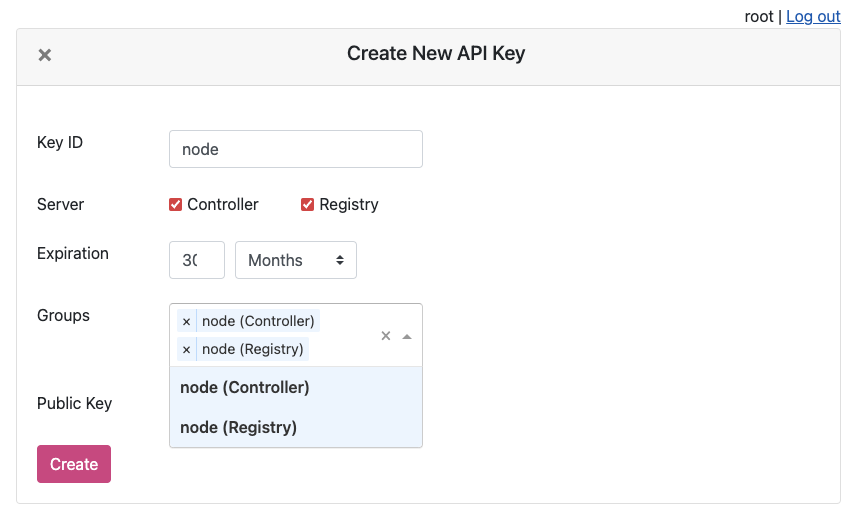Open the Months expiration unit dropdown
848x520 pixels.
295,260
